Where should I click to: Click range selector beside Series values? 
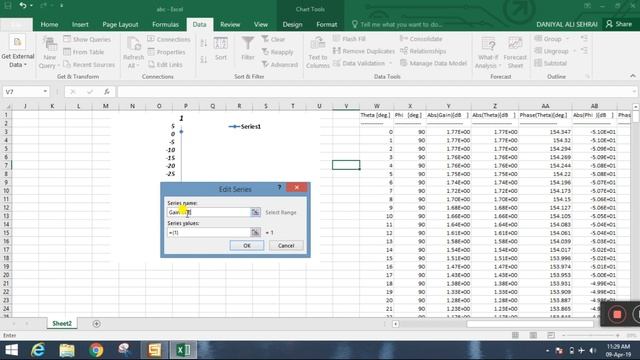pyautogui.click(x=256, y=233)
